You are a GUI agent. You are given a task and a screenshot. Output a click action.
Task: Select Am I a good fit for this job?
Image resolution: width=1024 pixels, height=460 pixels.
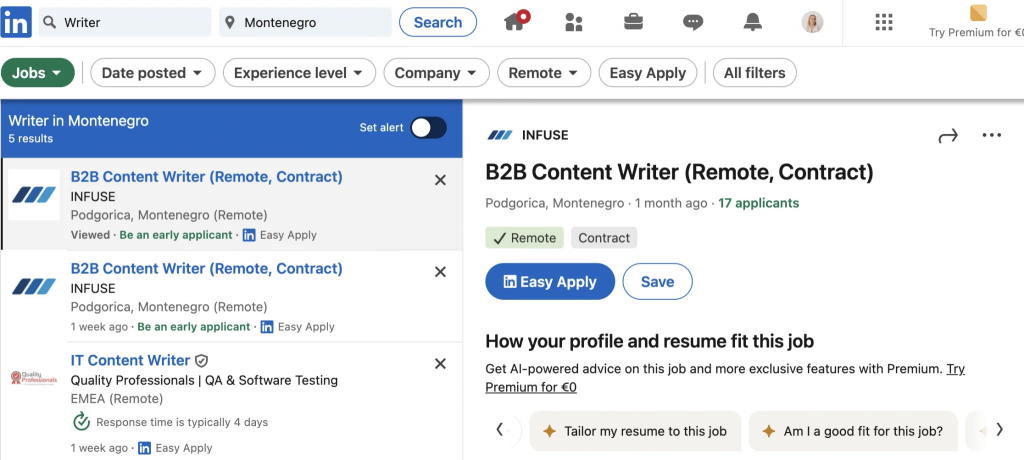853,431
